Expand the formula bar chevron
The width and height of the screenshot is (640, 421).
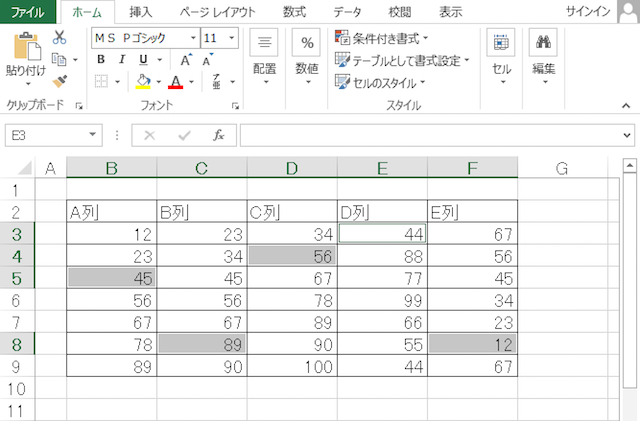click(627, 135)
